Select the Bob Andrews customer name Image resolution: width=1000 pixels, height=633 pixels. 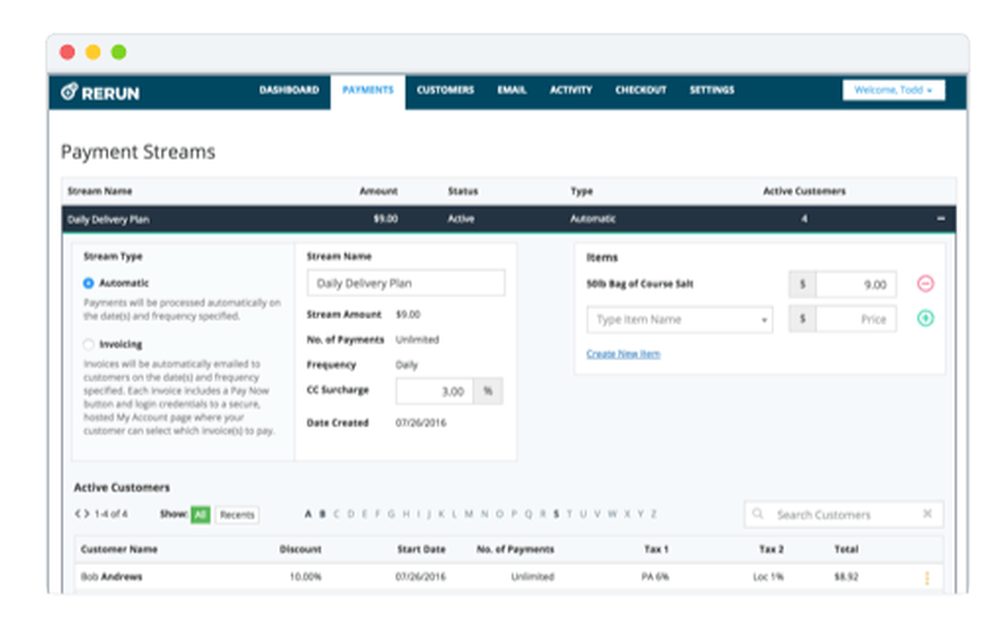112,577
